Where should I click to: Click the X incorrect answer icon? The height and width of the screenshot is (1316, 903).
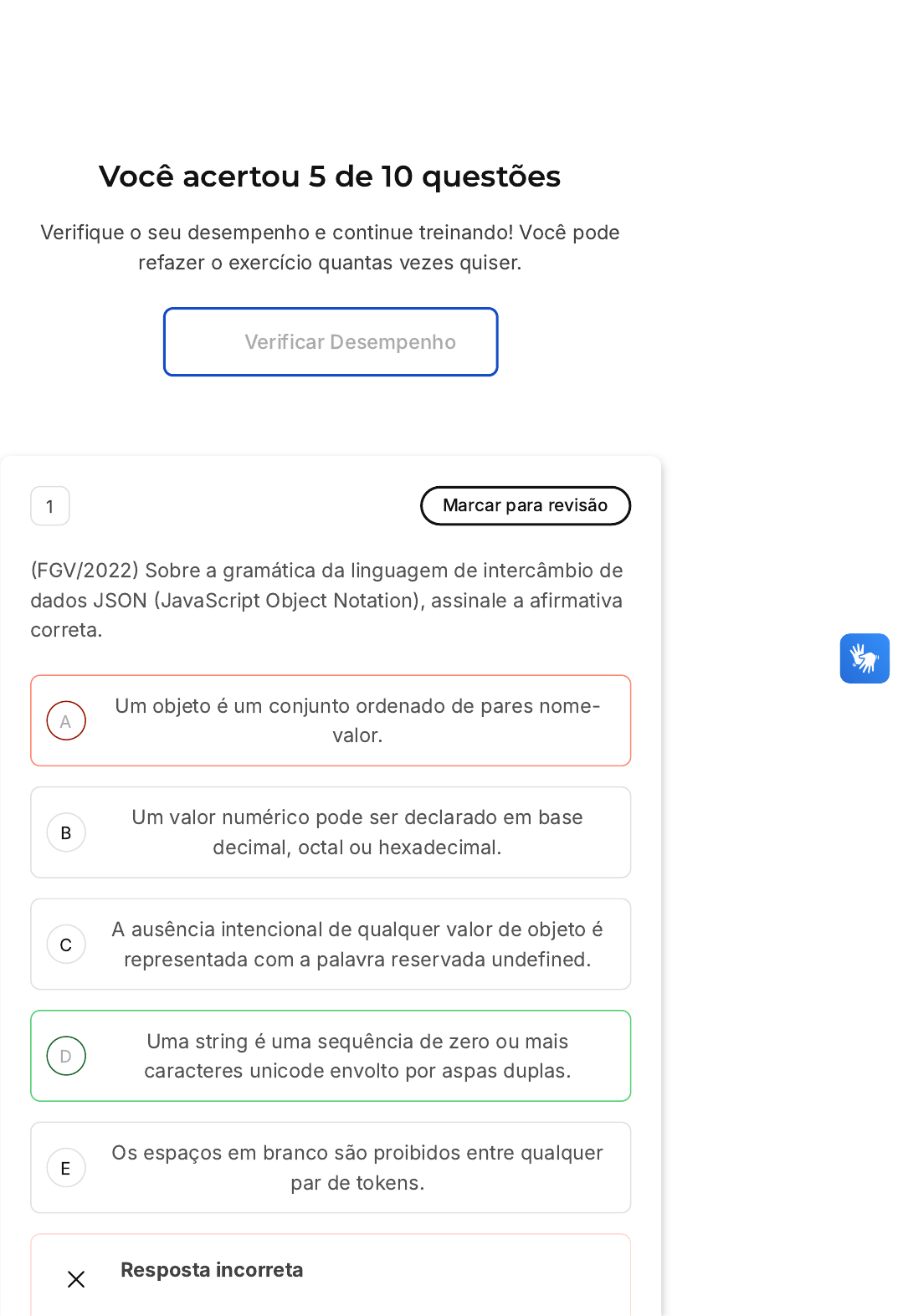pyautogui.click(x=76, y=1279)
